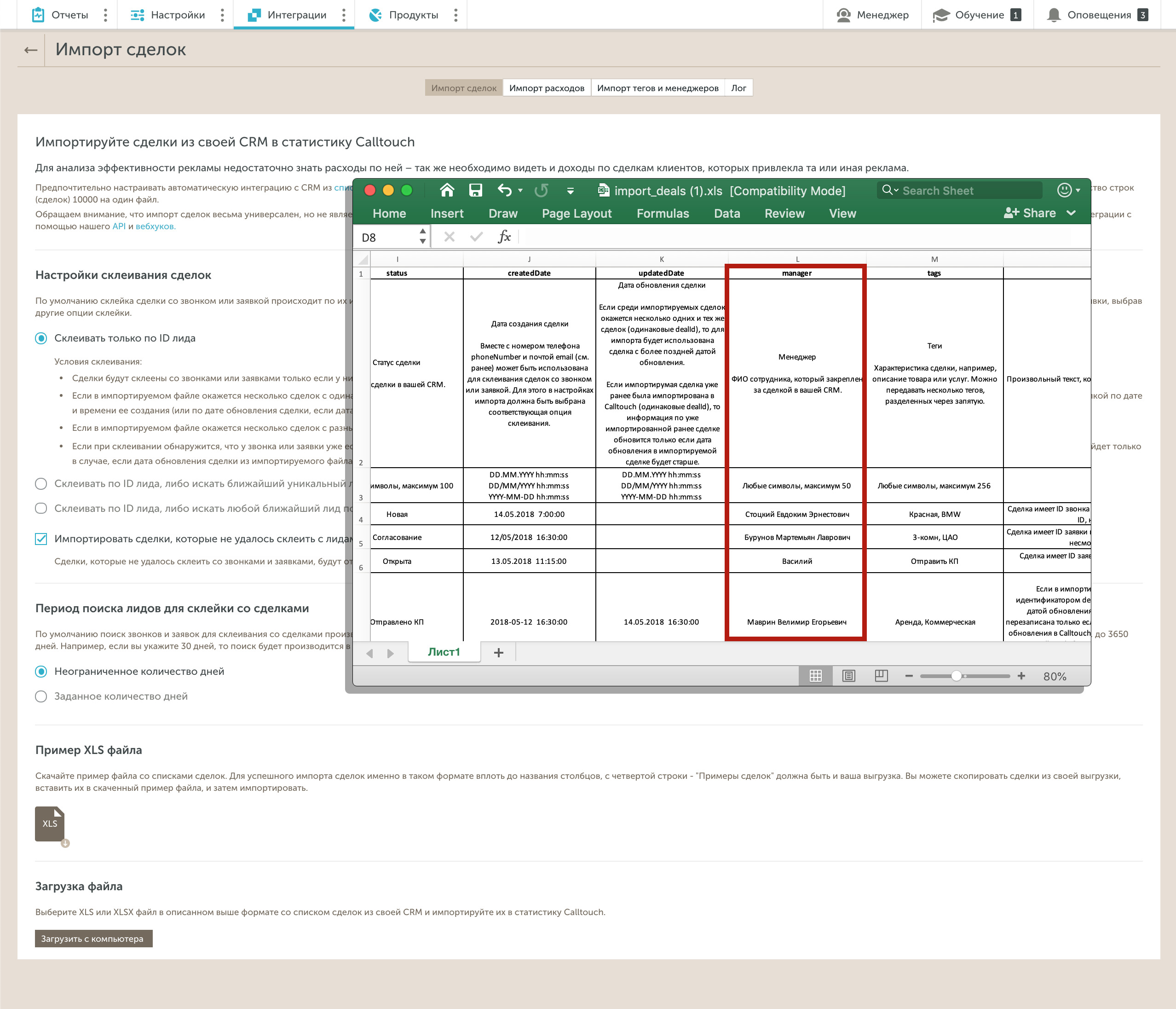Open the Отчеты three-dot menu
Viewport: 1176px width, 1009px height.
[x=105, y=15]
